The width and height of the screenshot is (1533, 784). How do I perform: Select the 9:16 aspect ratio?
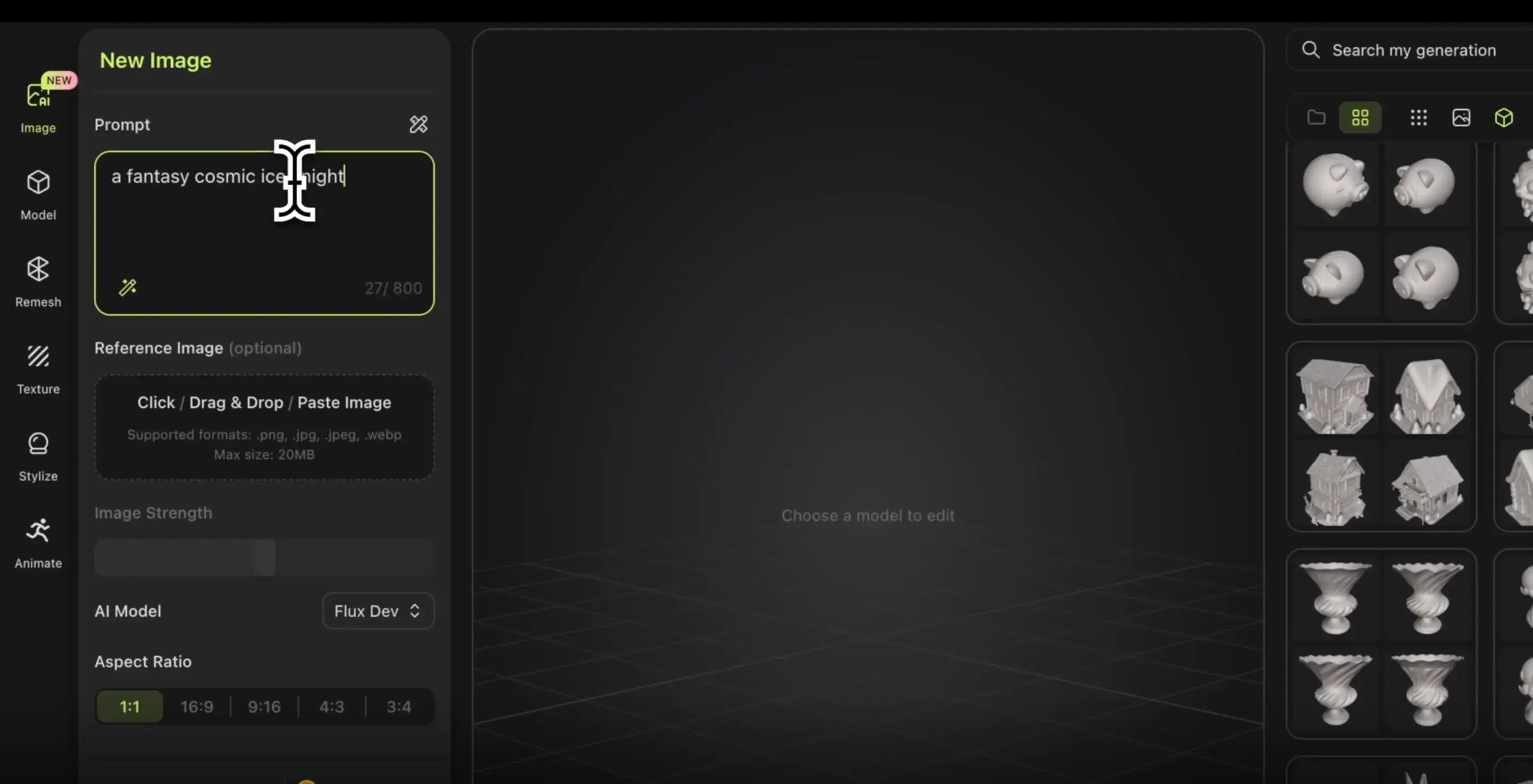[264, 706]
